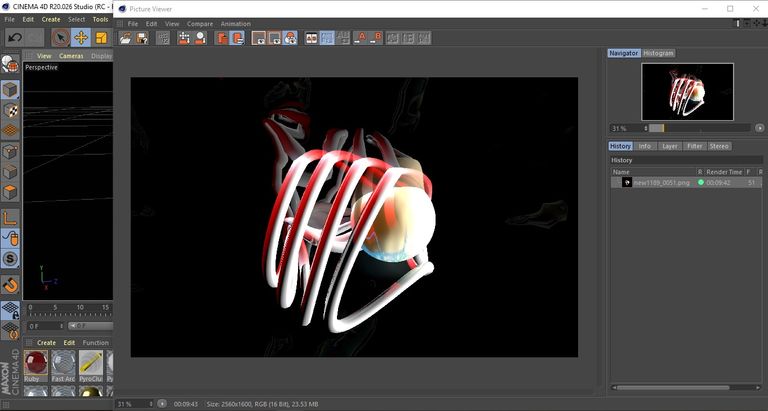Select the Live Selection arrow tool
Screen dimensions: 768x411
[60, 38]
